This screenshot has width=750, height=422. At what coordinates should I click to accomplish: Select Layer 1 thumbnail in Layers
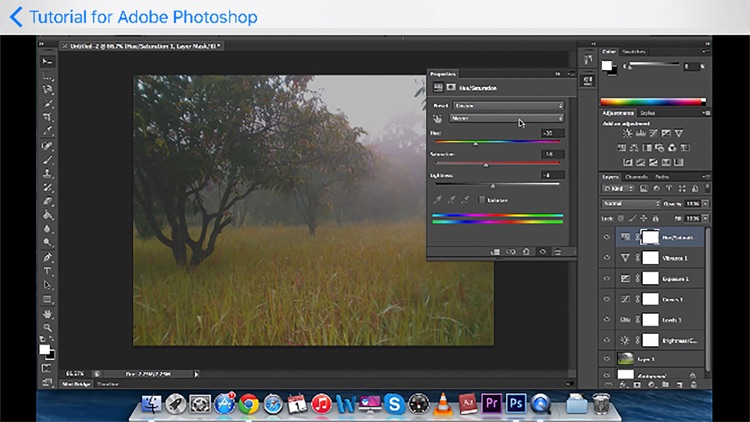tap(625, 358)
